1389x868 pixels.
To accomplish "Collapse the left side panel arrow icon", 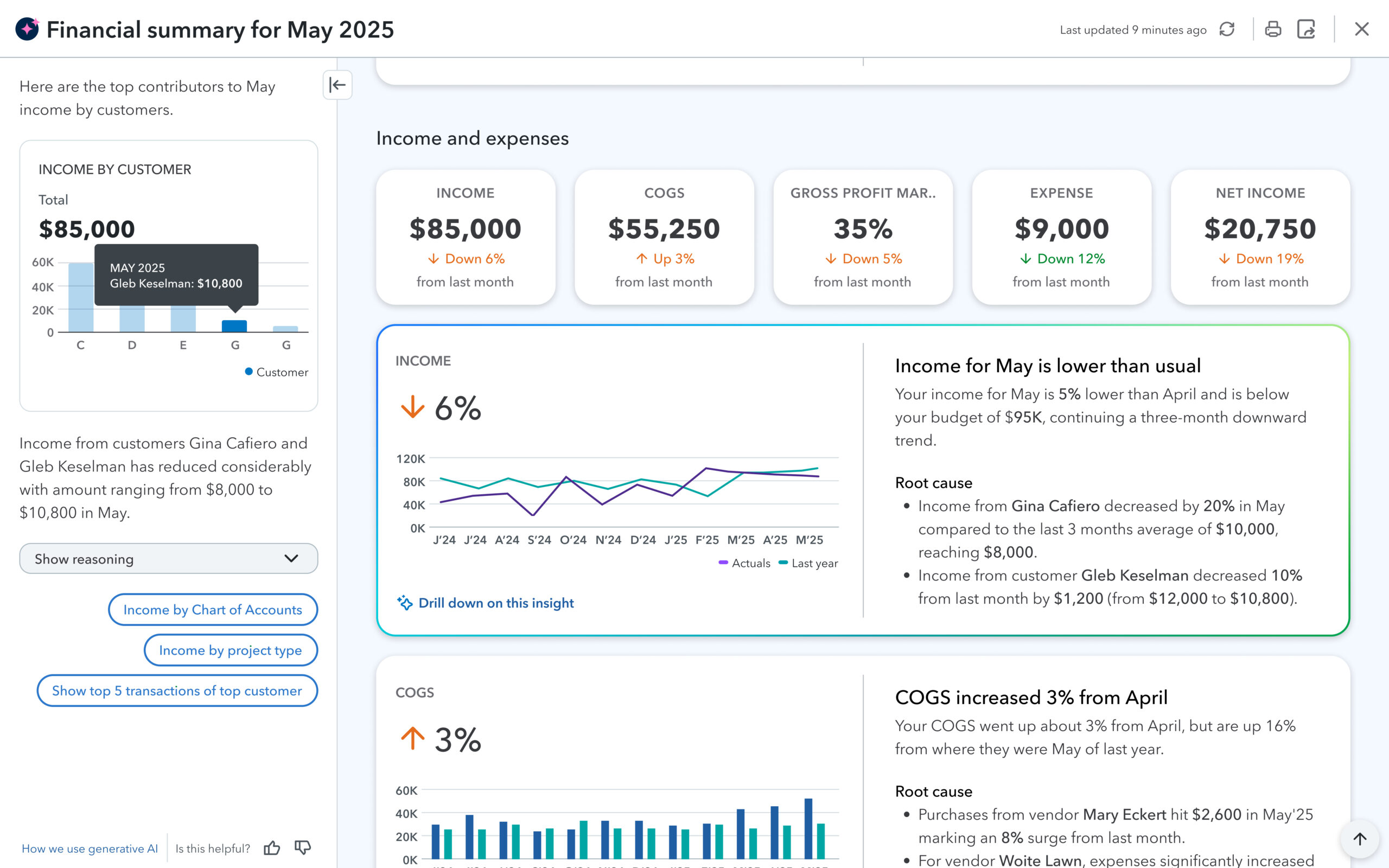I will (337, 85).
